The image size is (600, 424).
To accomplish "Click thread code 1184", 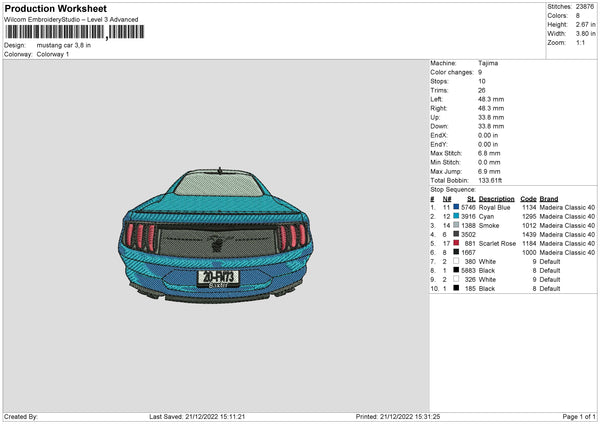I will point(529,243).
